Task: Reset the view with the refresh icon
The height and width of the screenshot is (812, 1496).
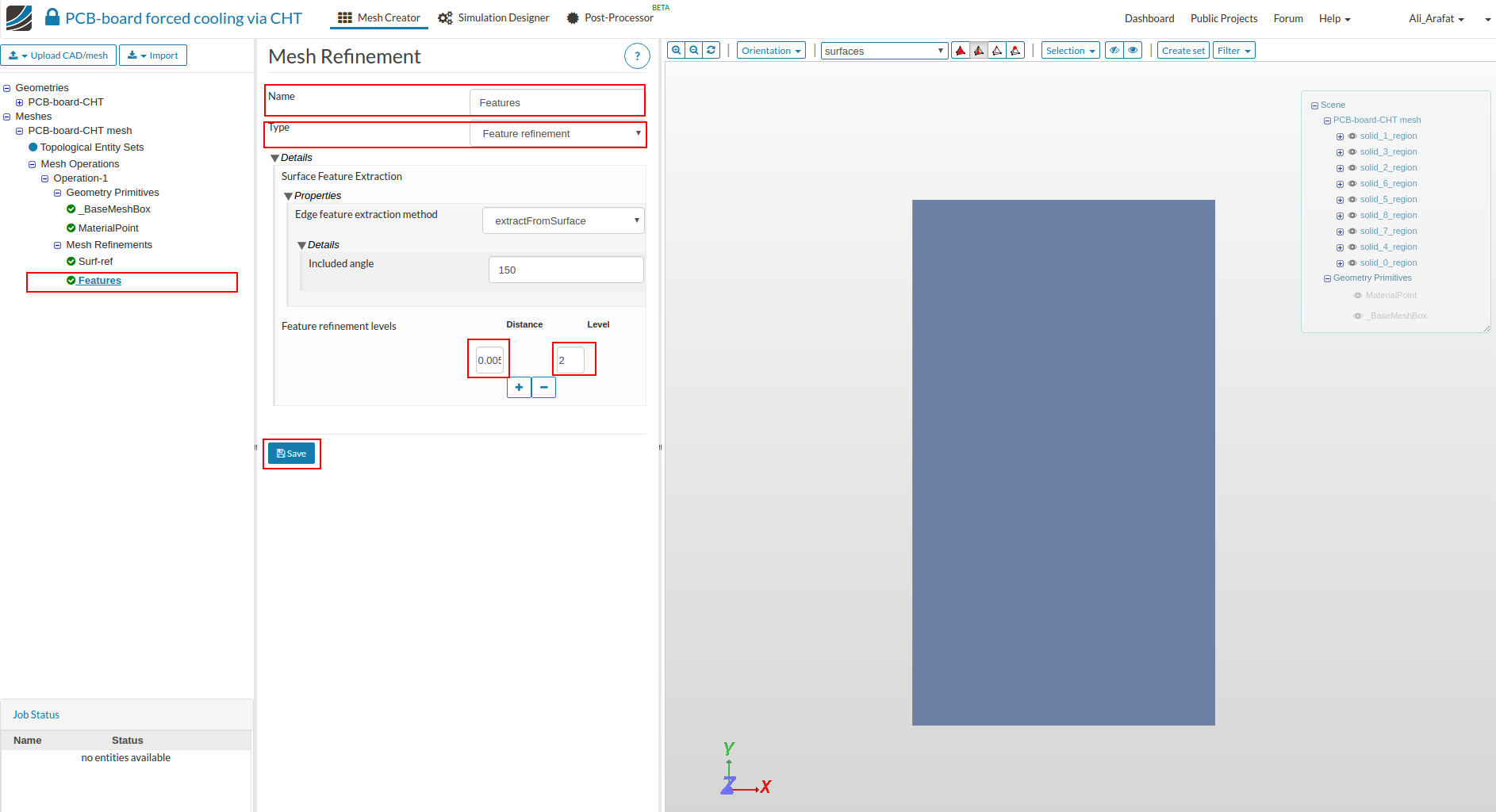Action: pyautogui.click(x=712, y=50)
